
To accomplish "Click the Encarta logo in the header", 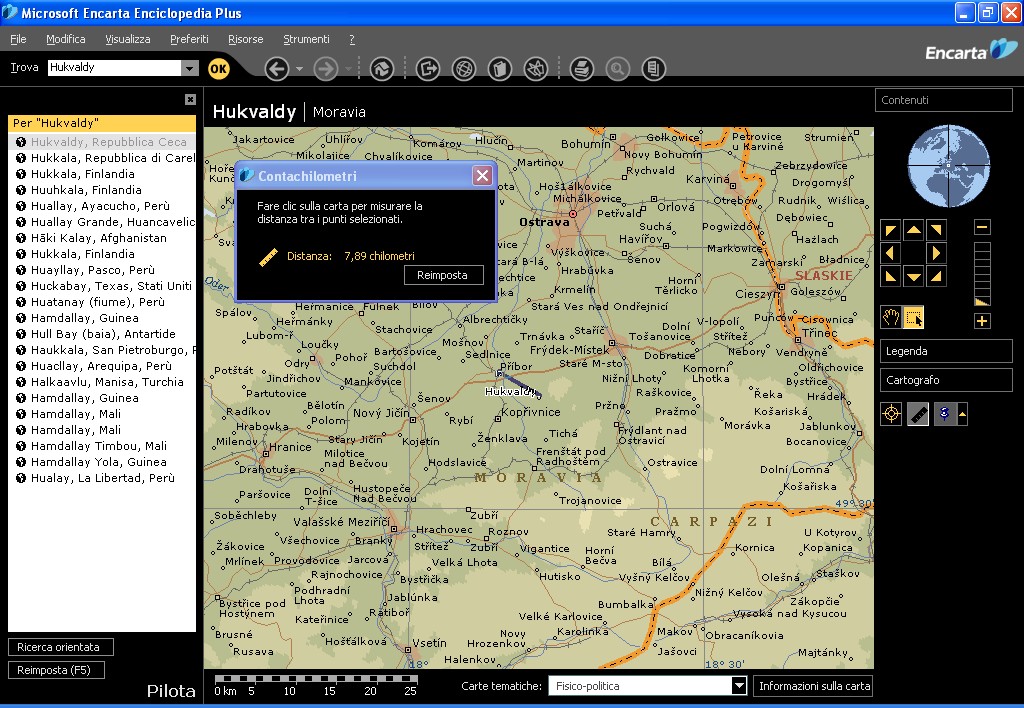I will 971,51.
